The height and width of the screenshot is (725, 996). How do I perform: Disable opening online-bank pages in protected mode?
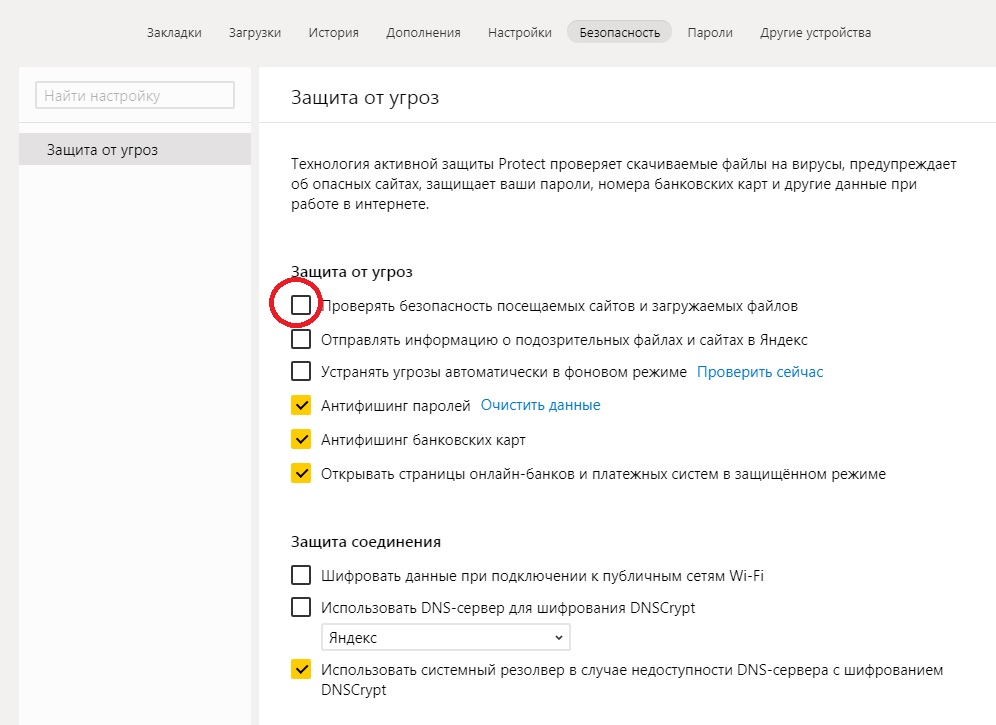pyautogui.click(x=301, y=473)
